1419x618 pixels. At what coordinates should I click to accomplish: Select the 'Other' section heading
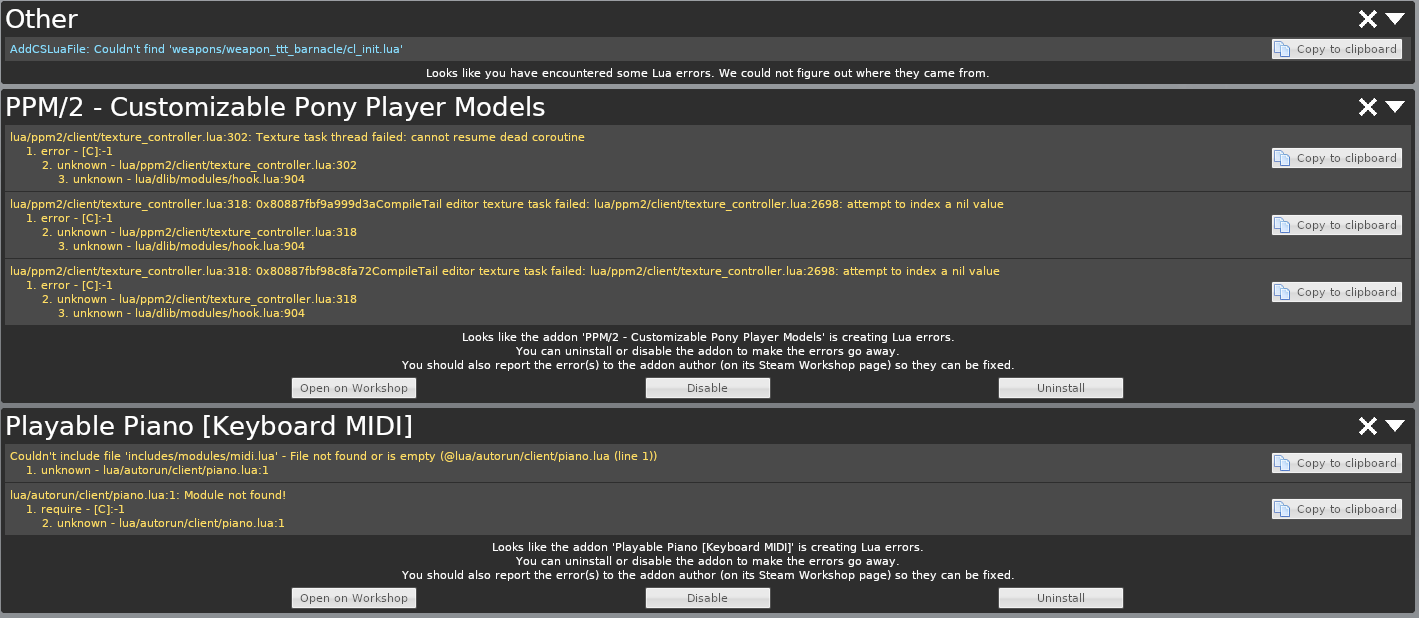click(x=42, y=19)
